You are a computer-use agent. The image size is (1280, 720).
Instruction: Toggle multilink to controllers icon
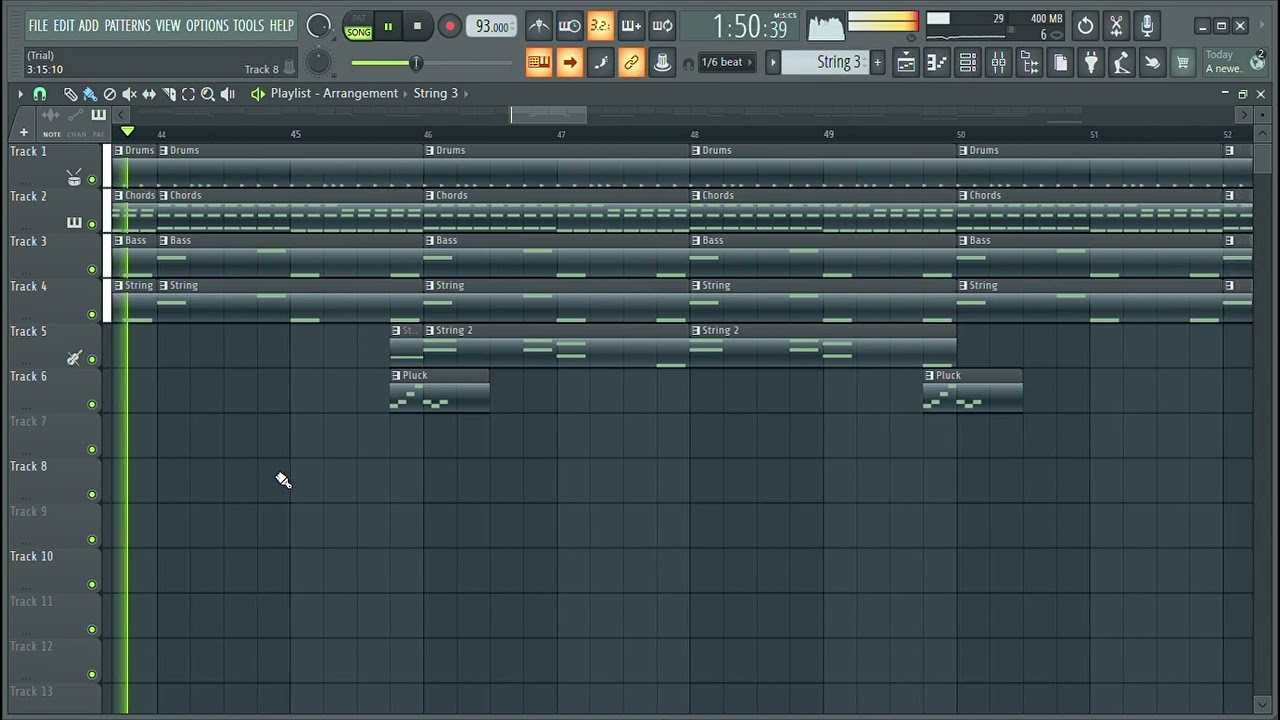[662, 63]
